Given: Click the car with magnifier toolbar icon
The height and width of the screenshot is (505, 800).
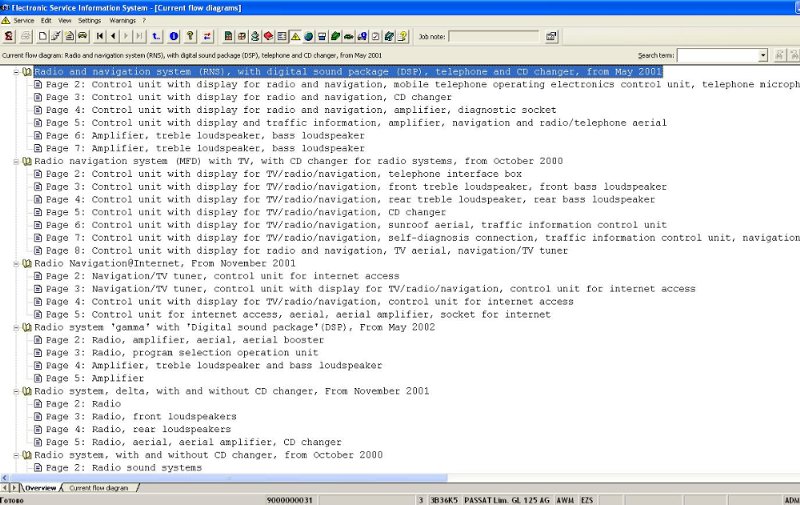Looking at the screenshot, I should pyautogui.click(x=362, y=36).
